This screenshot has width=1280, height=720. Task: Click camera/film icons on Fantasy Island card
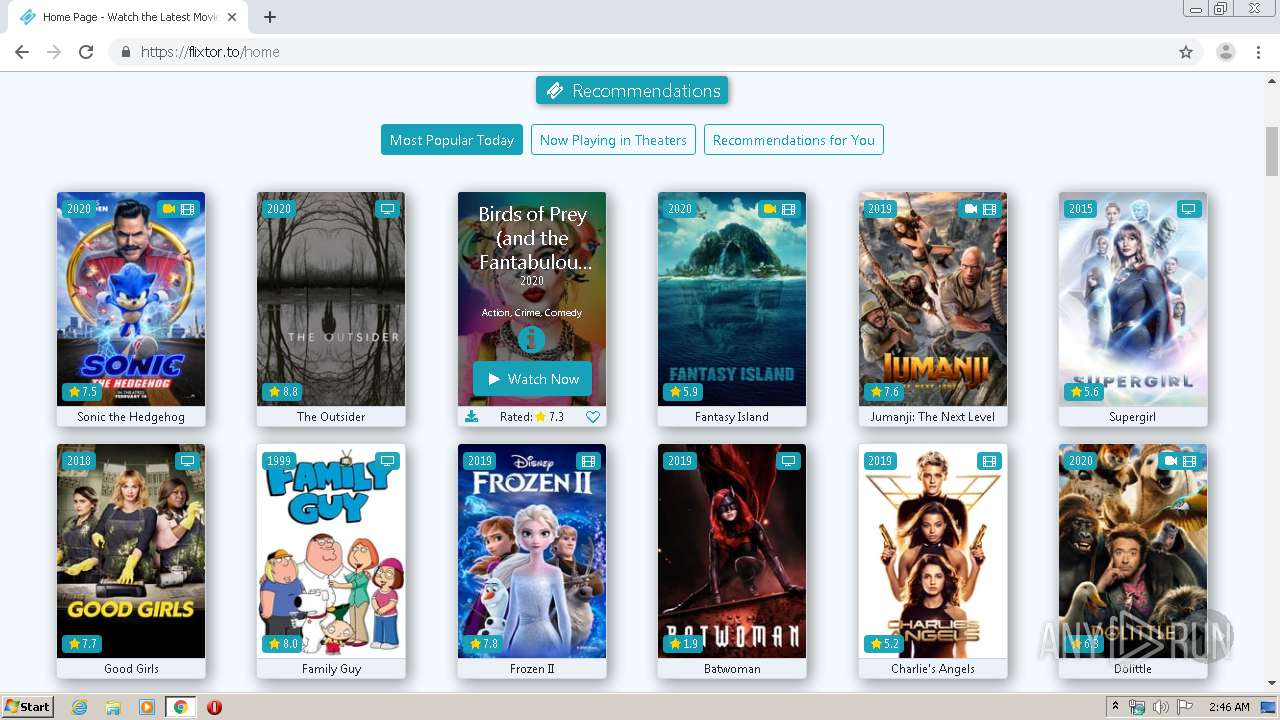coord(779,209)
